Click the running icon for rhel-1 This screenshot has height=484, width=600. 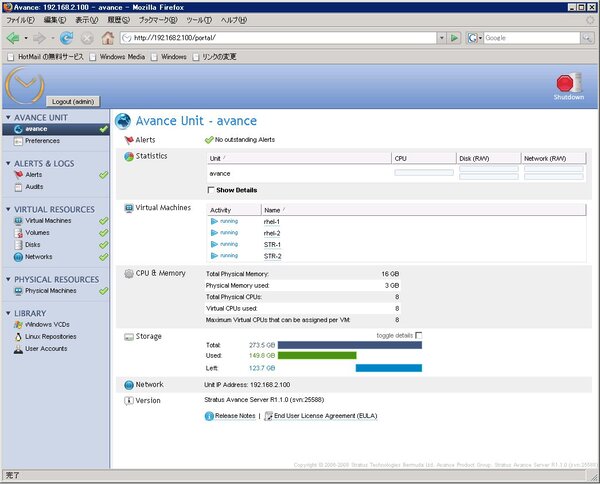click(214, 221)
